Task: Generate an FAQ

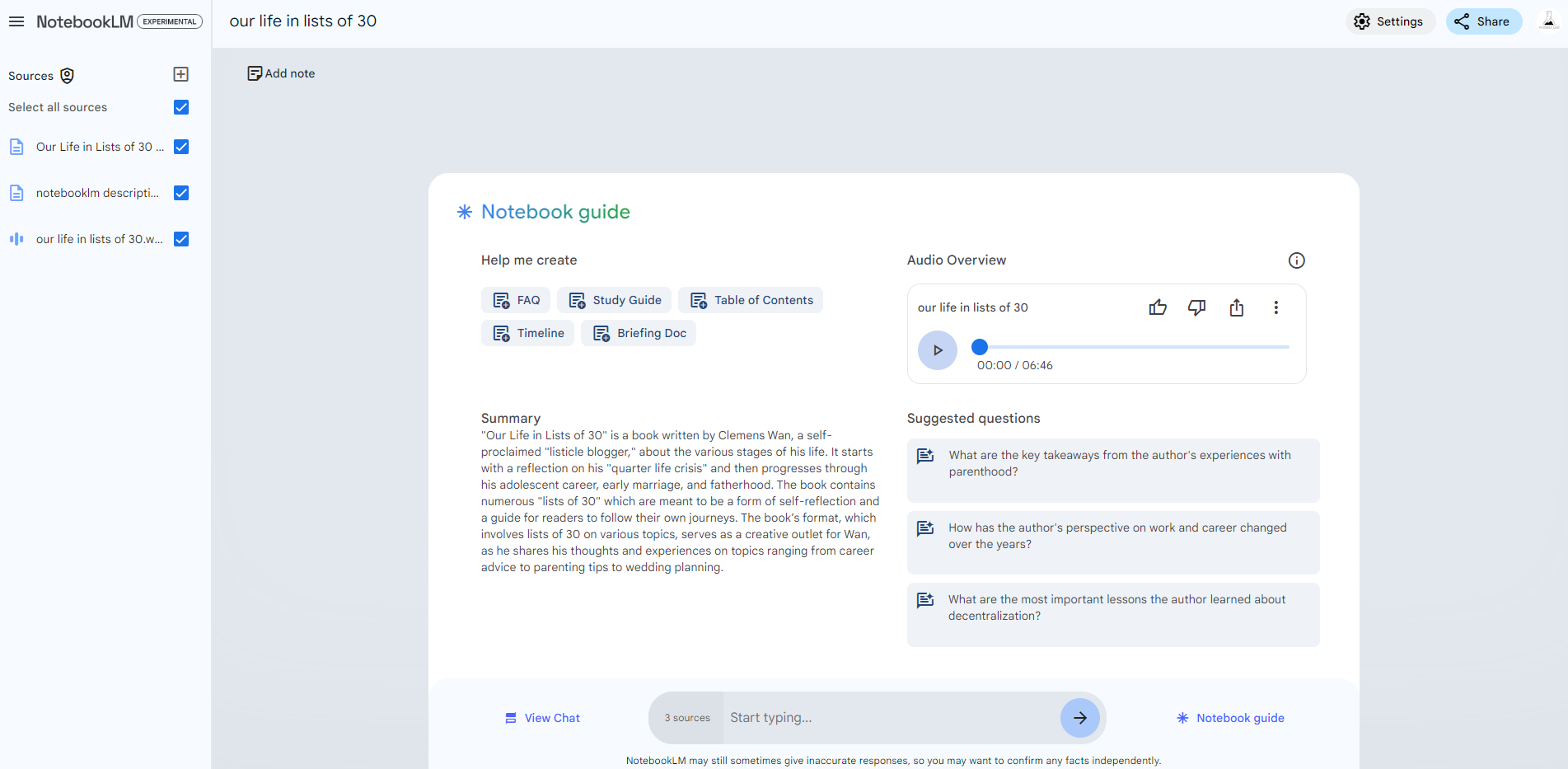Action: (516, 300)
